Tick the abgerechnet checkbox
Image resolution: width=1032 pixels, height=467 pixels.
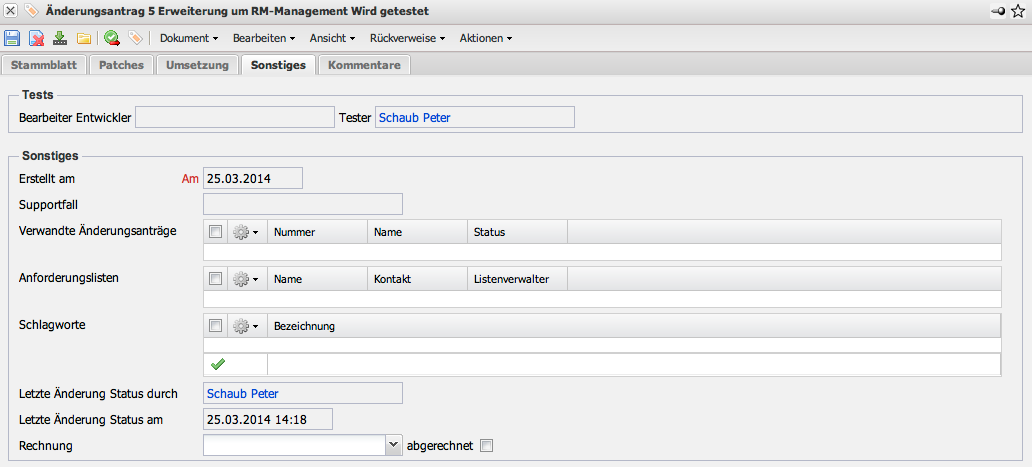(x=487, y=446)
